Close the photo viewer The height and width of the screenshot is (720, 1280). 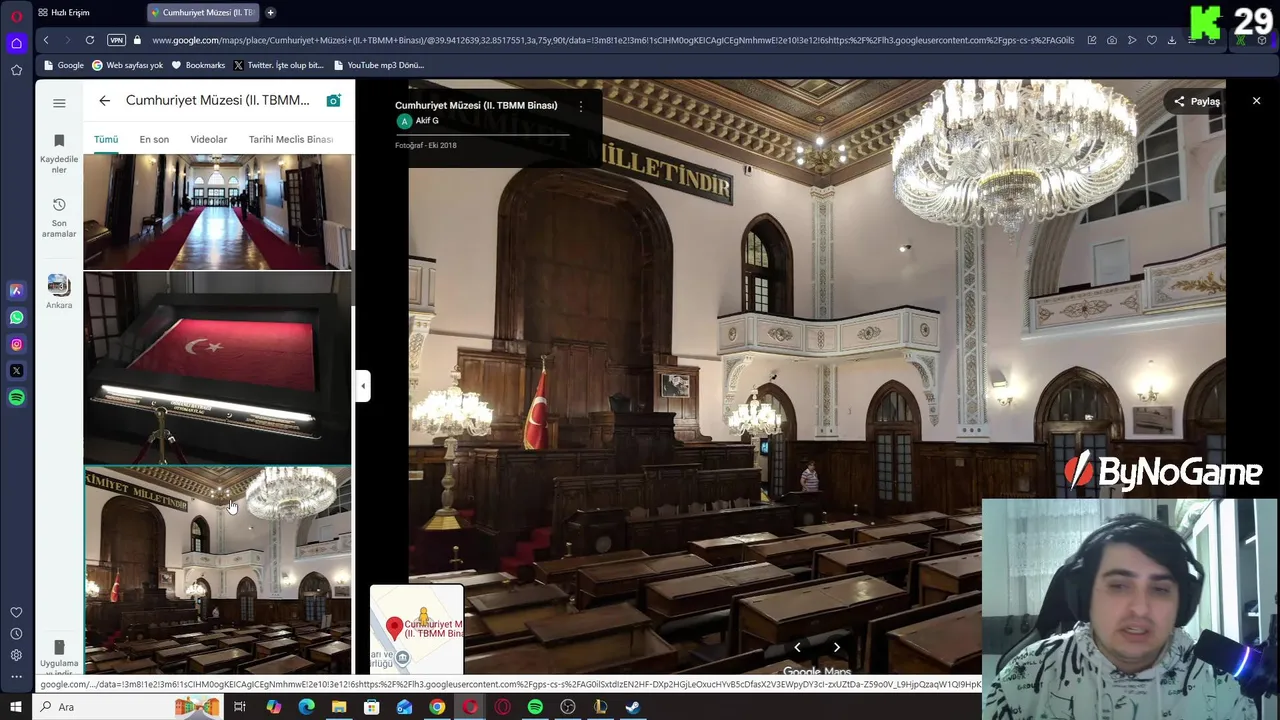(1257, 101)
